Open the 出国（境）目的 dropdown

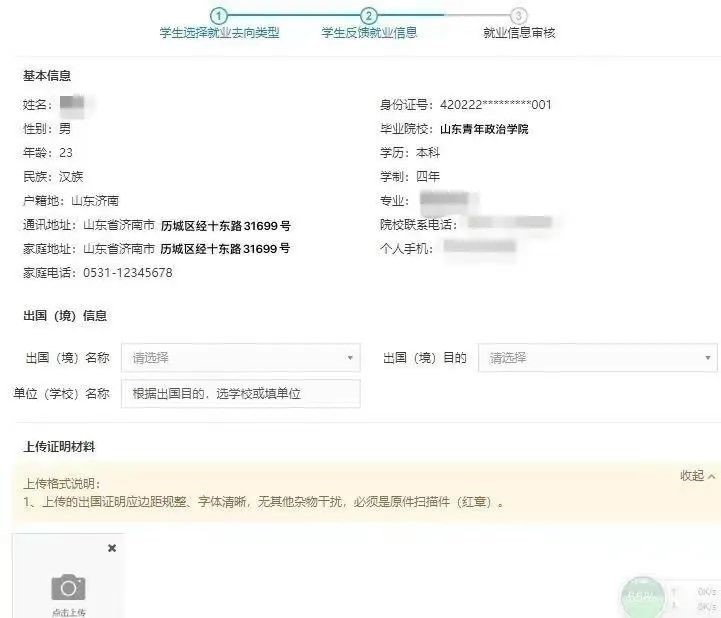[597, 358]
